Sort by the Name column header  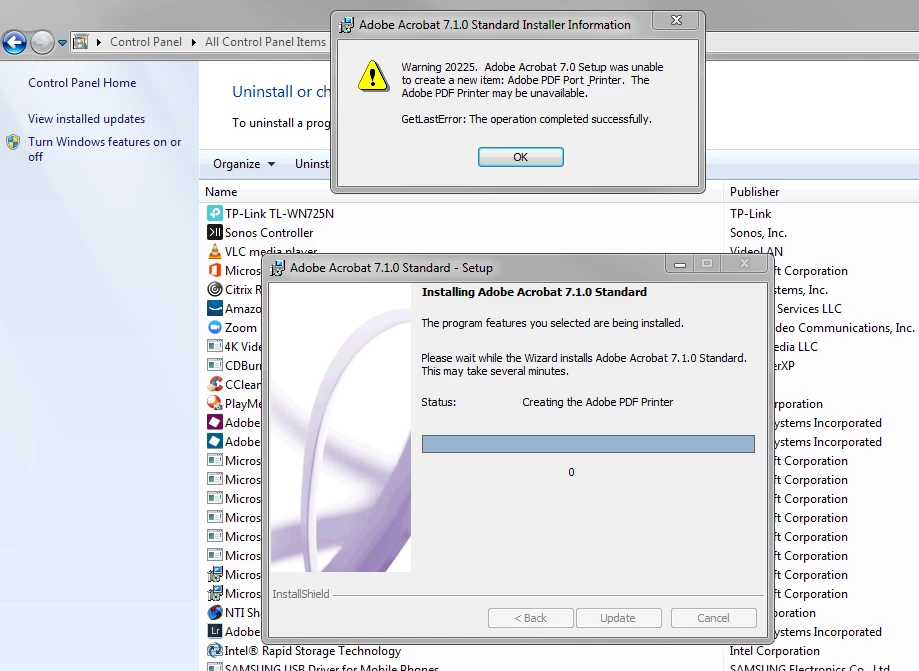pos(221,192)
